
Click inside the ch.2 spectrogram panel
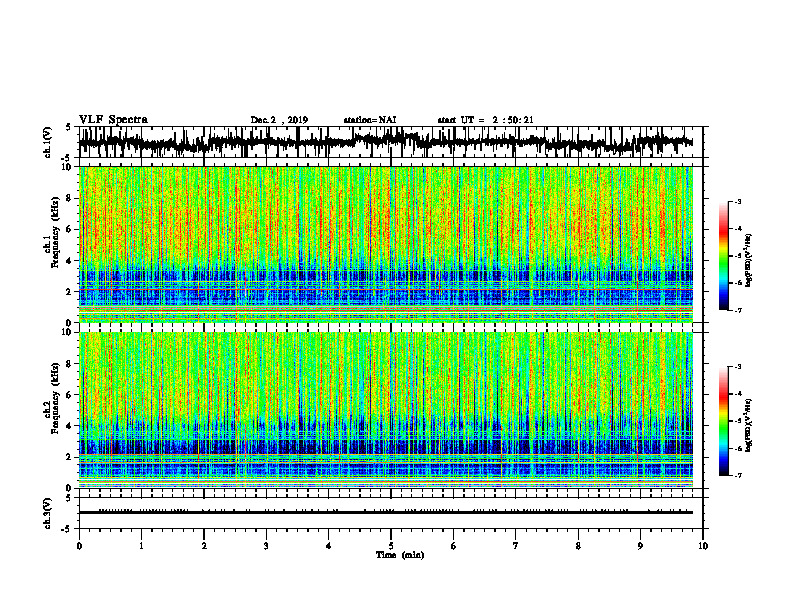[386, 410]
